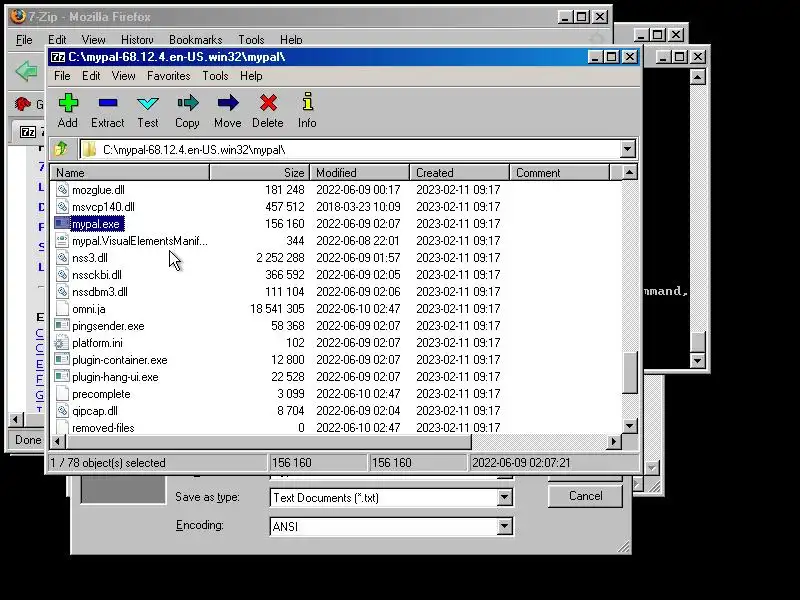Select the pingsender.exe file name
The height and width of the screenshot is (600, 800).
click(108, 326)
